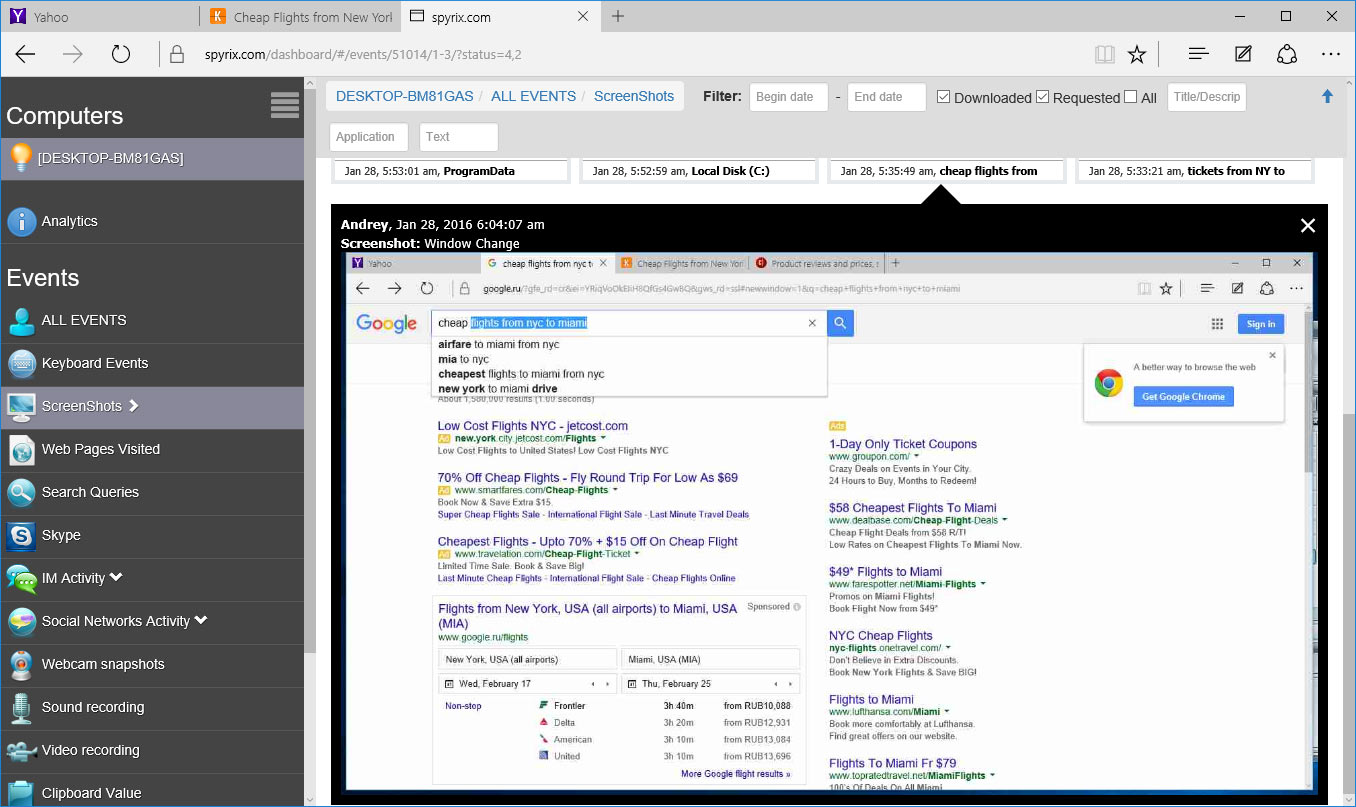Screen dimensions: 1356x807
Task: Open a new browser tab
Action: tap(618, 16)
